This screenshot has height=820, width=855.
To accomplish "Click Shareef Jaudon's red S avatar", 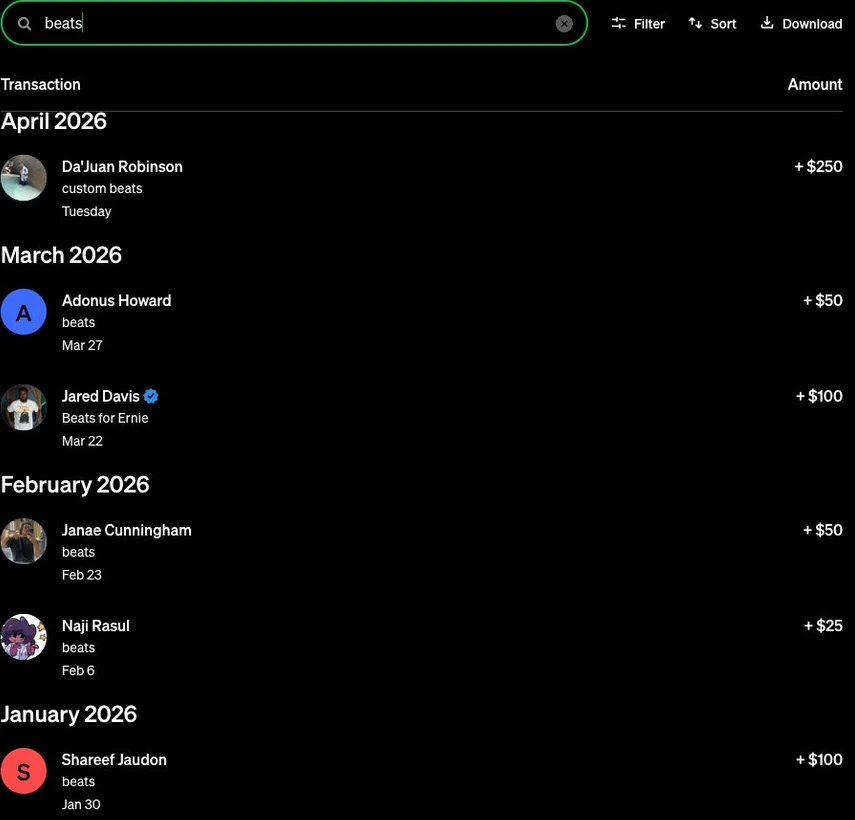I will pyautogui.click(x=23, y=771).
